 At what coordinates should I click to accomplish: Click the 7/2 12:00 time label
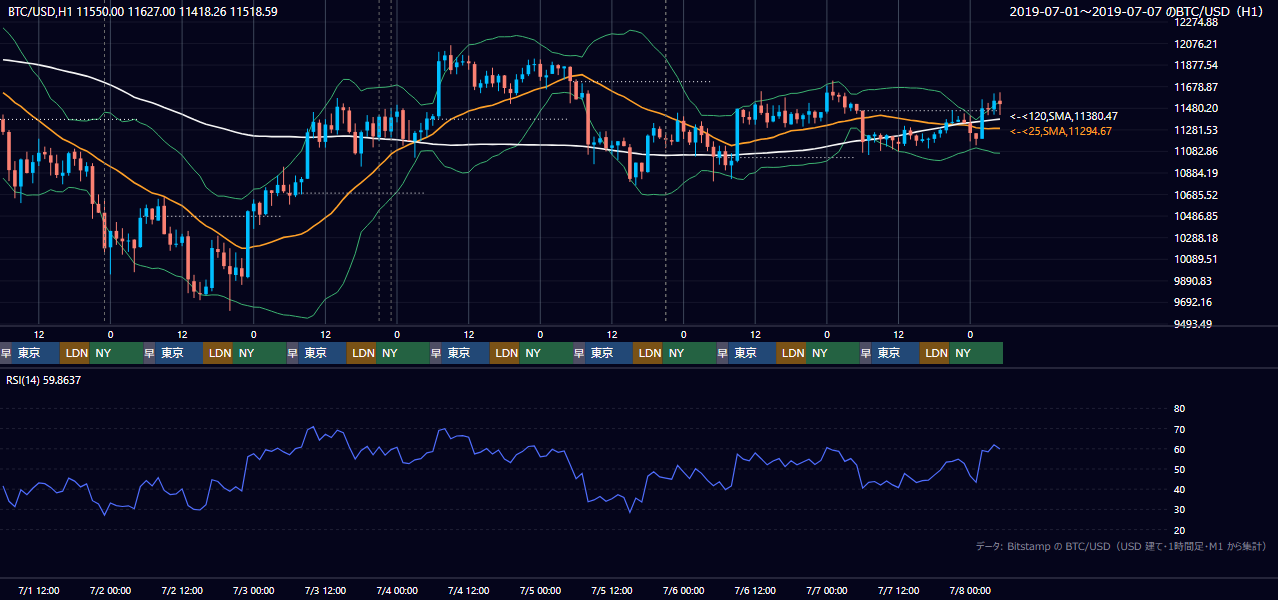coord(182,591)
